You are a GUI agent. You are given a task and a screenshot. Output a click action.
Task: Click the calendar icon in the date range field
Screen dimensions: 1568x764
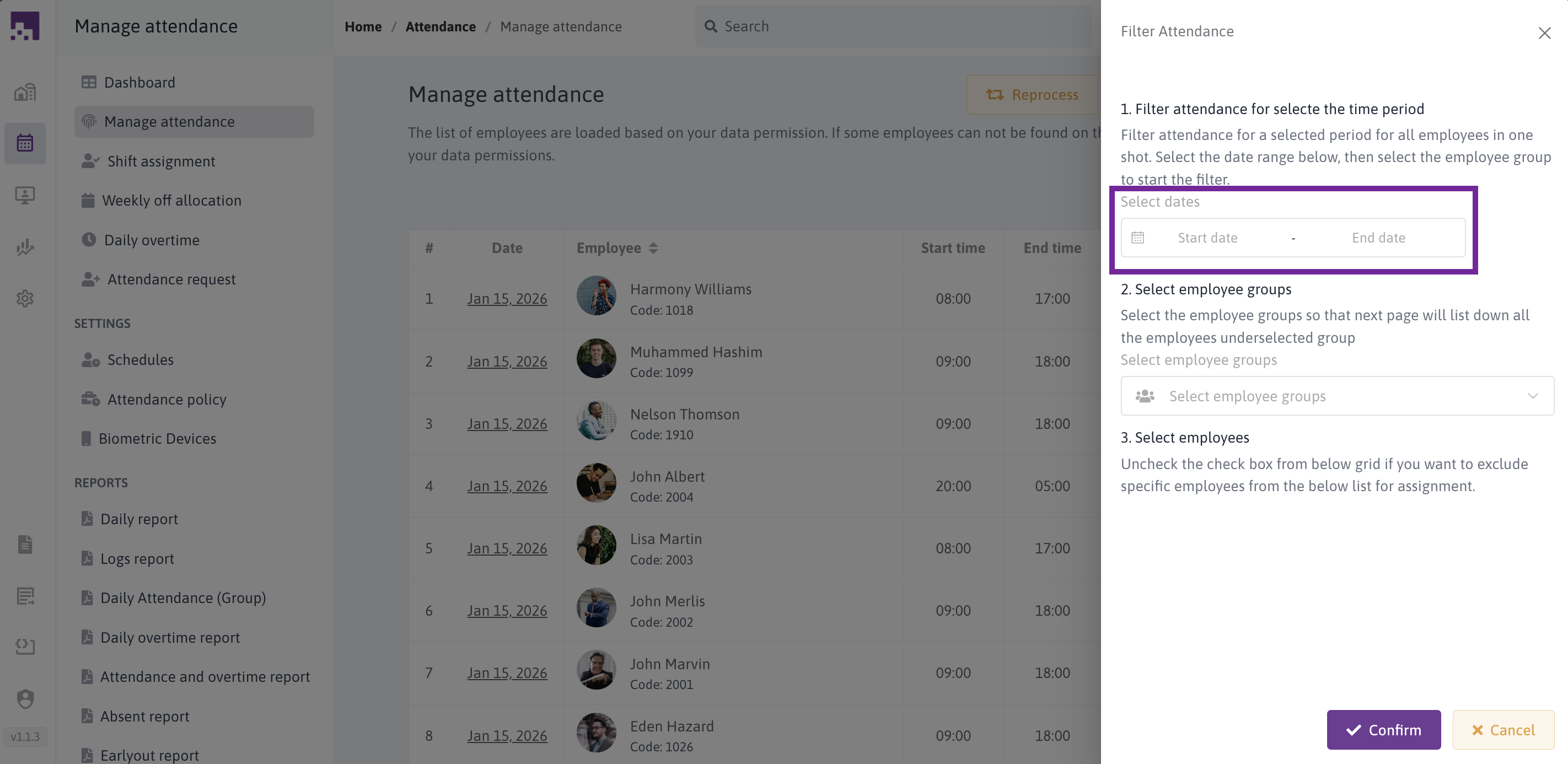click(1137, 238)
